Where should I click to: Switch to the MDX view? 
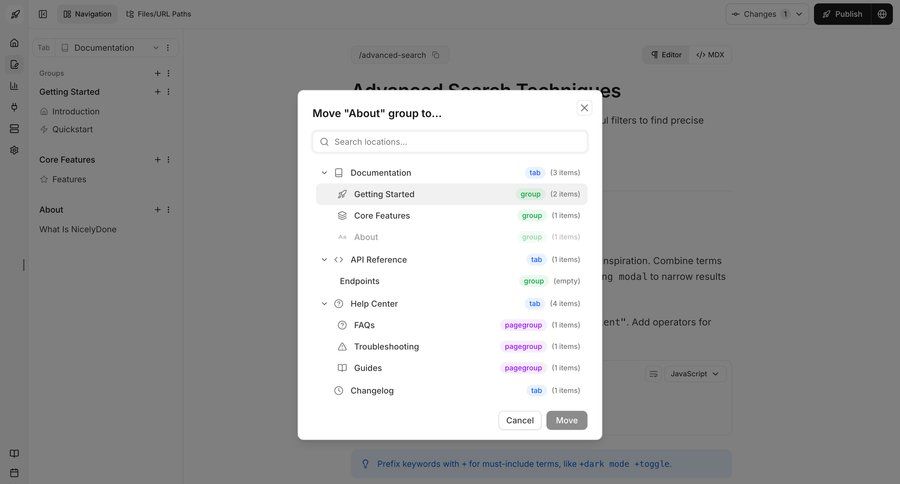tap(710, 55)
